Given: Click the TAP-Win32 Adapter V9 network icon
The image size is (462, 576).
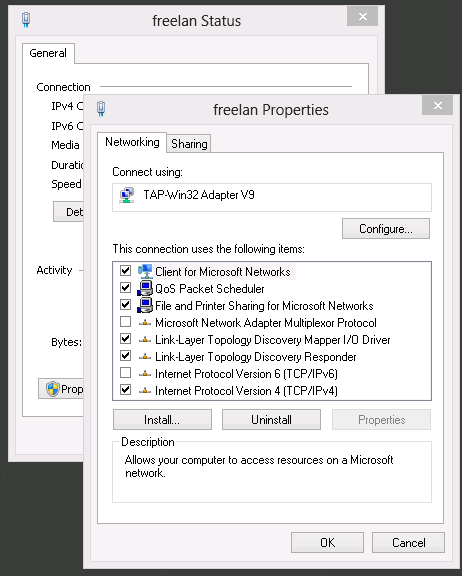Looking at the screenshot, I should 127,195.
